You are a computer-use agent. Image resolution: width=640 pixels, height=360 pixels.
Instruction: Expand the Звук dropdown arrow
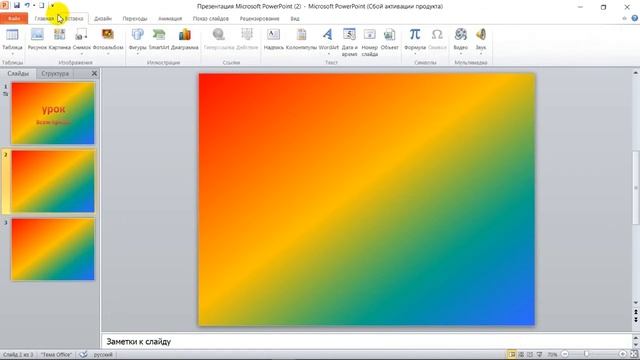point(481,53)
